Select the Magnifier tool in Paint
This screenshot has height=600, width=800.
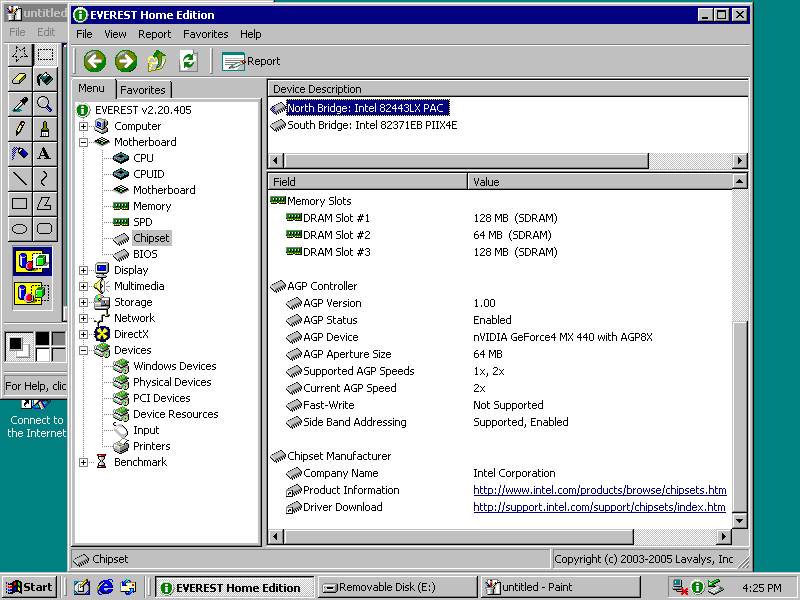coord(44,104)
